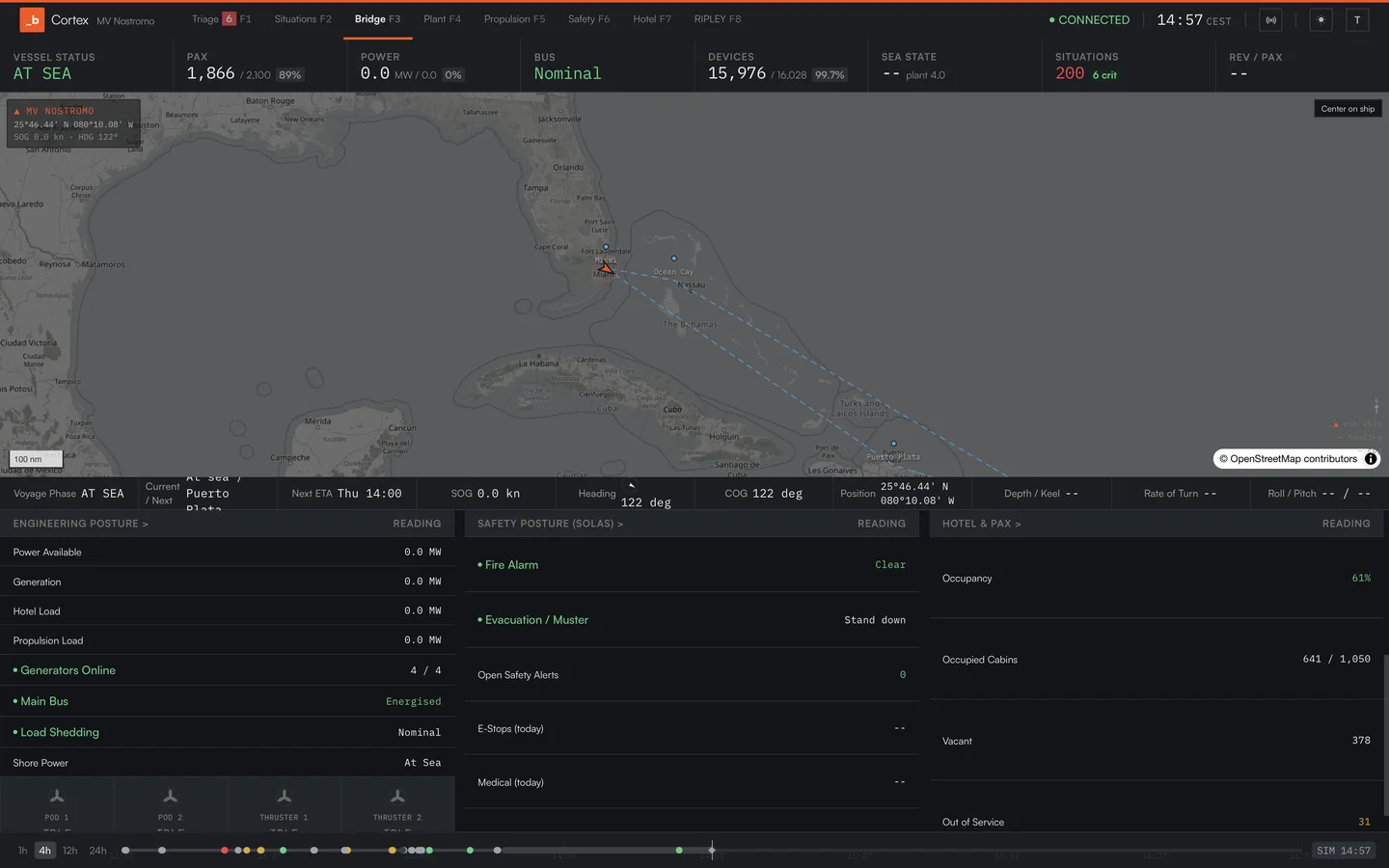Open the broadcast signal icon button

(x=1271, y=19)
